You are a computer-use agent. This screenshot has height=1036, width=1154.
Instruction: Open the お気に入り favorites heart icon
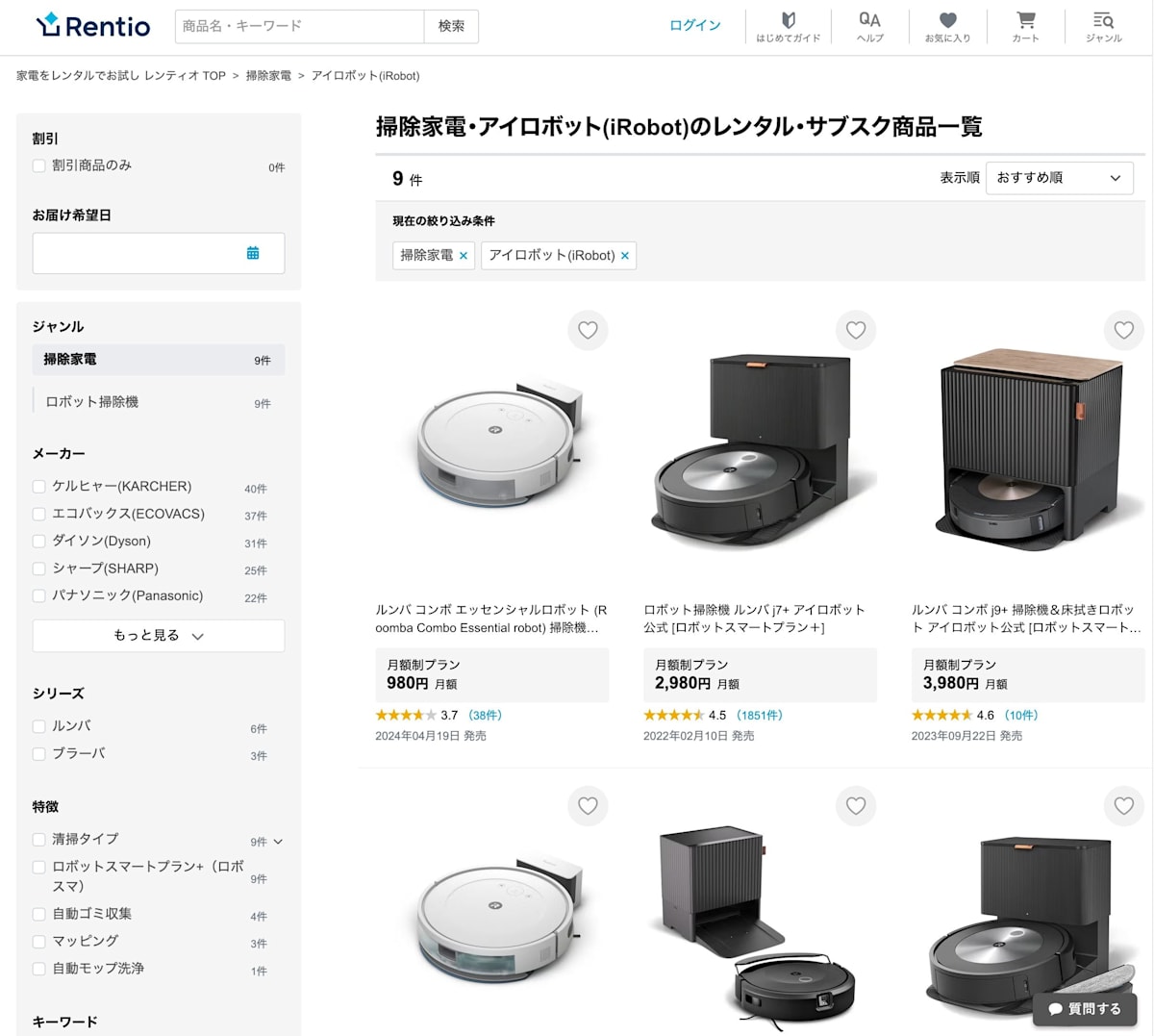pos(947,27)
